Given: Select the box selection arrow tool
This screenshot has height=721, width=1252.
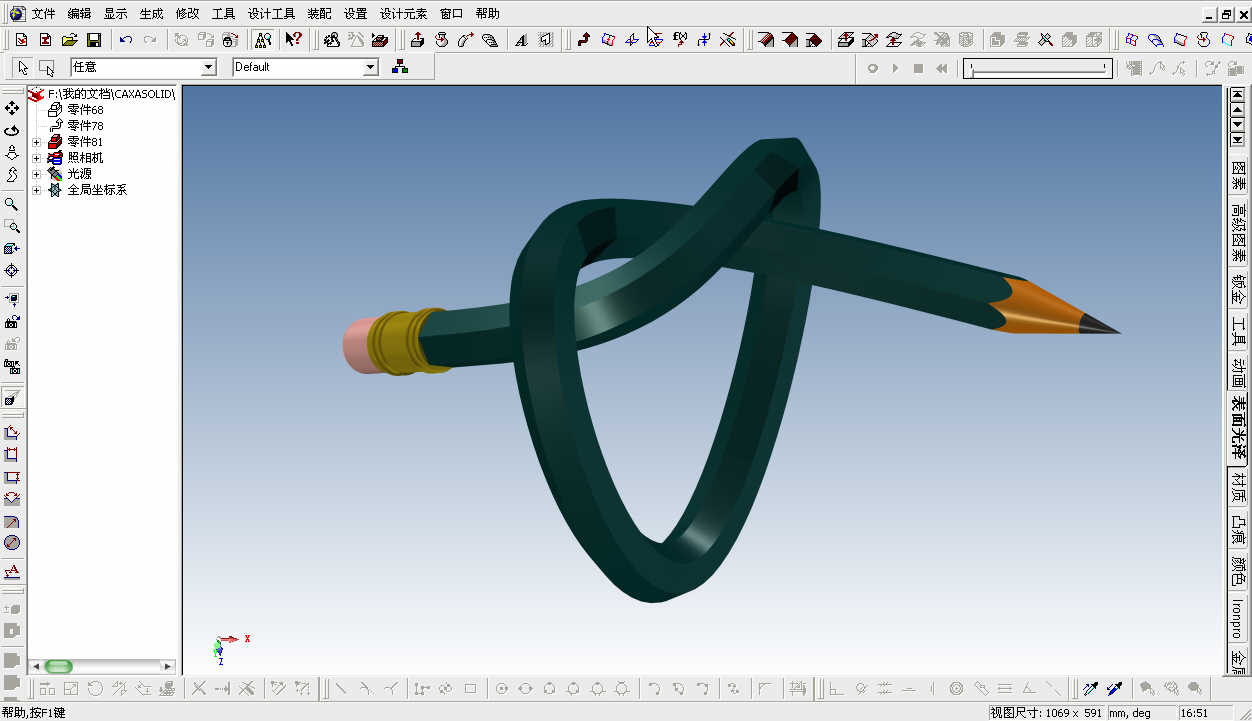Looking at the screenshot, I should tap(46, 67).
